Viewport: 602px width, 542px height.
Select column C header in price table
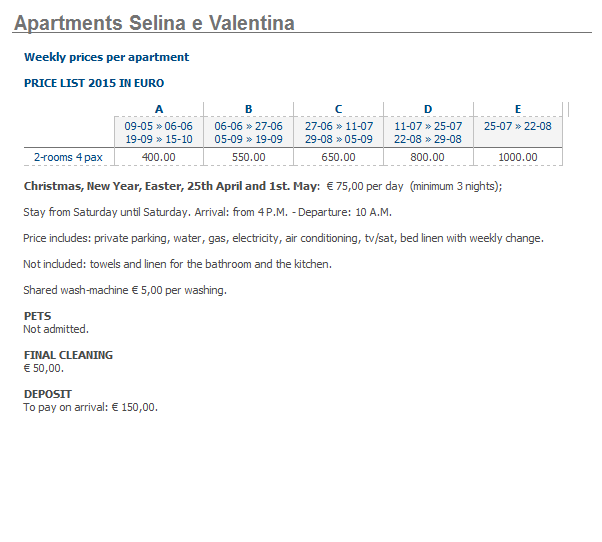point(338,109)
